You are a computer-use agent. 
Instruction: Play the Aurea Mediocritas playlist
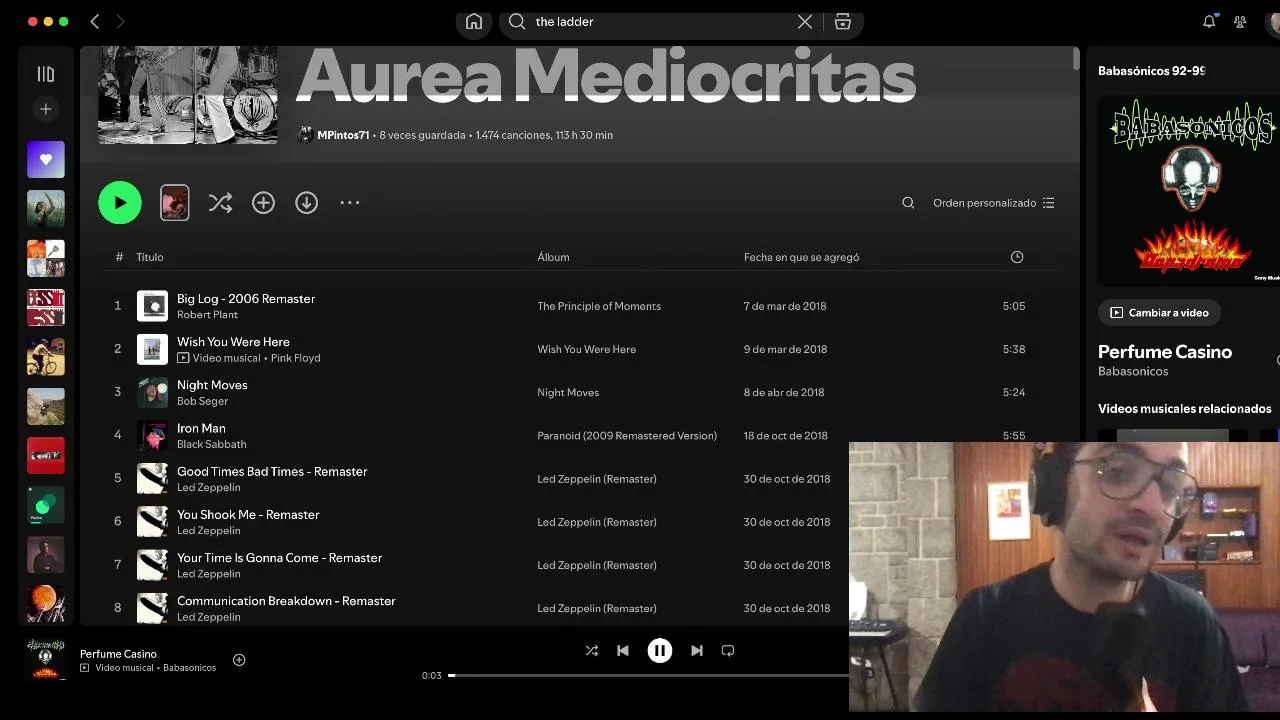[120, 203]
